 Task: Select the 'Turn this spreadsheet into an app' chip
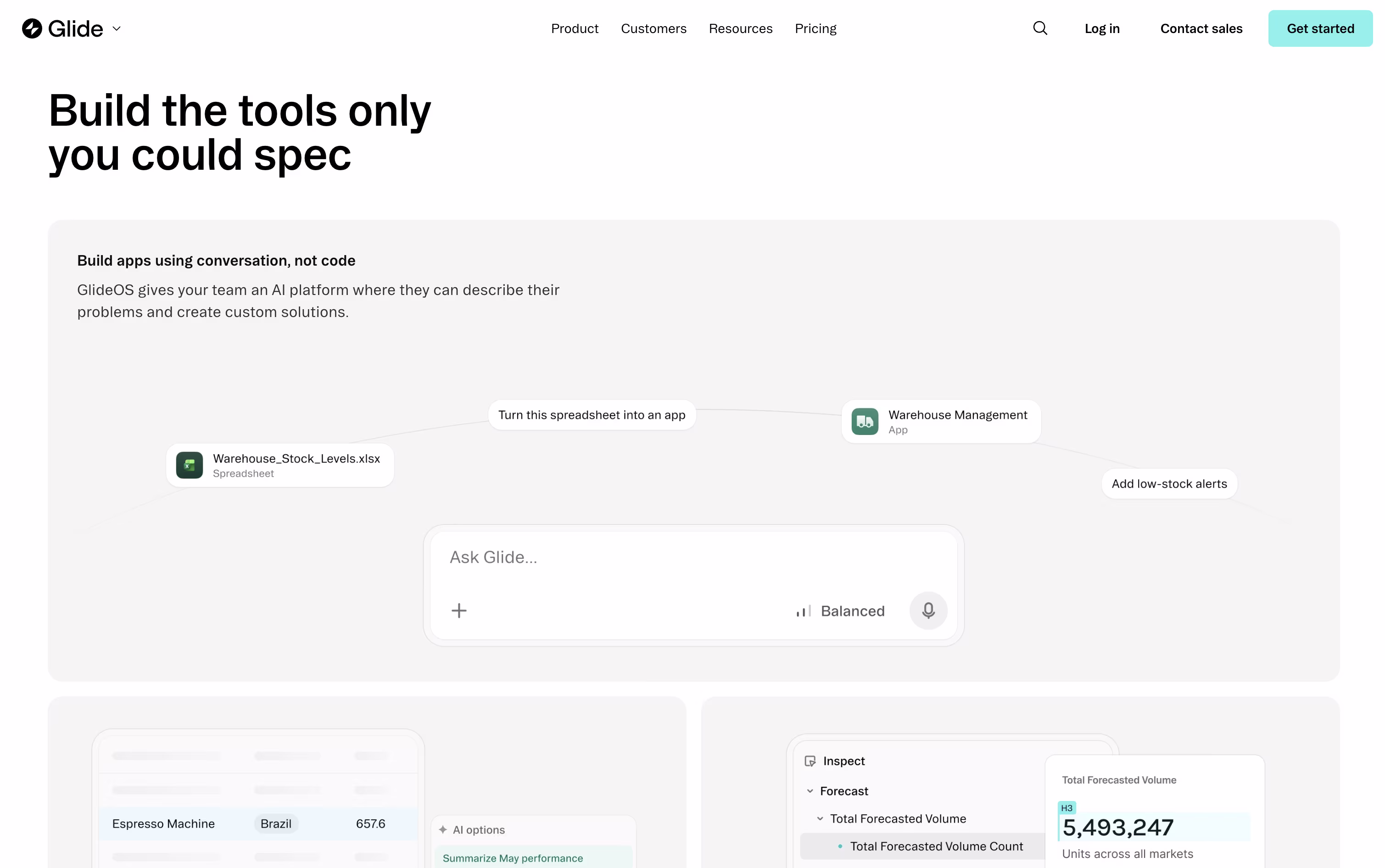tap(592, 415)
